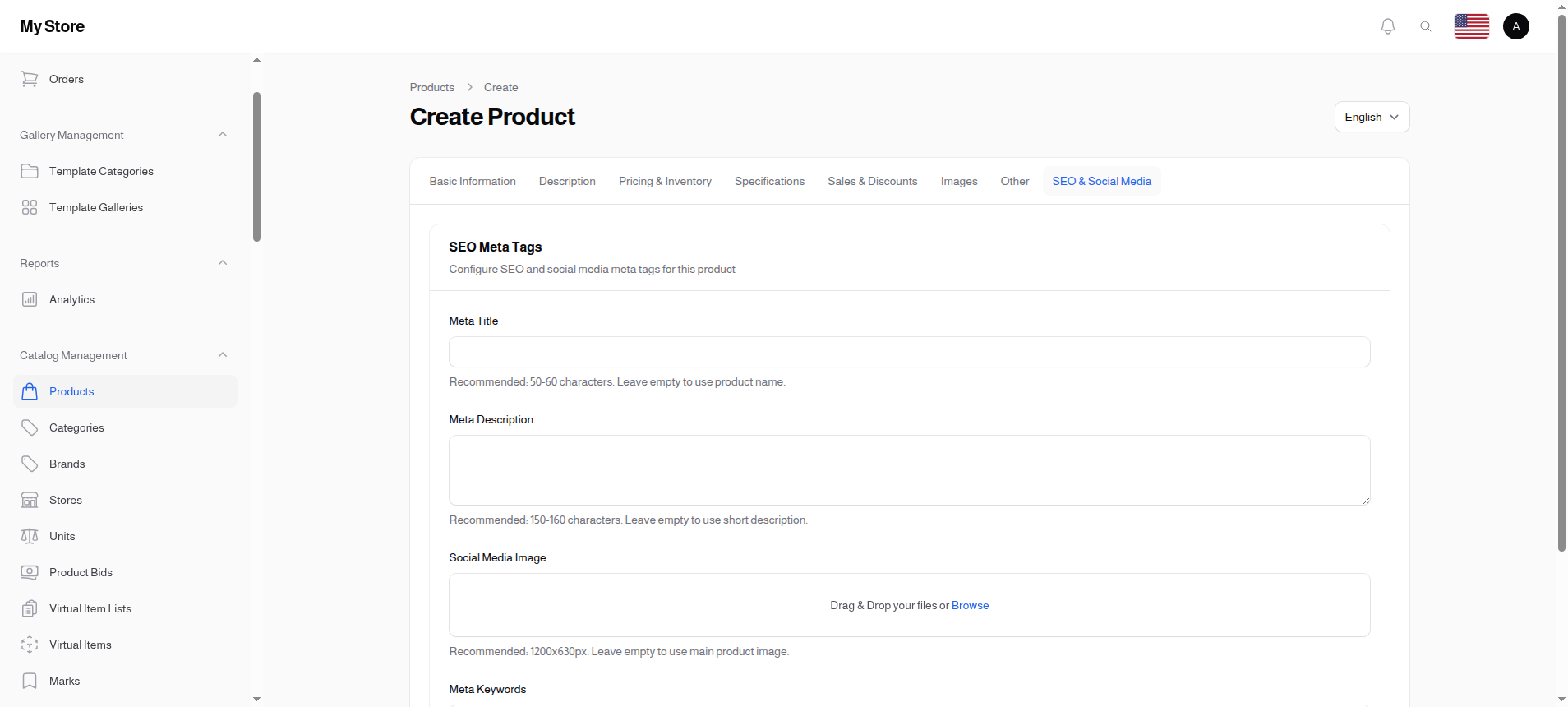Screen dimensions: 1568x707
Task: Click the Browse link to upload image
Action: coord(970,605)
